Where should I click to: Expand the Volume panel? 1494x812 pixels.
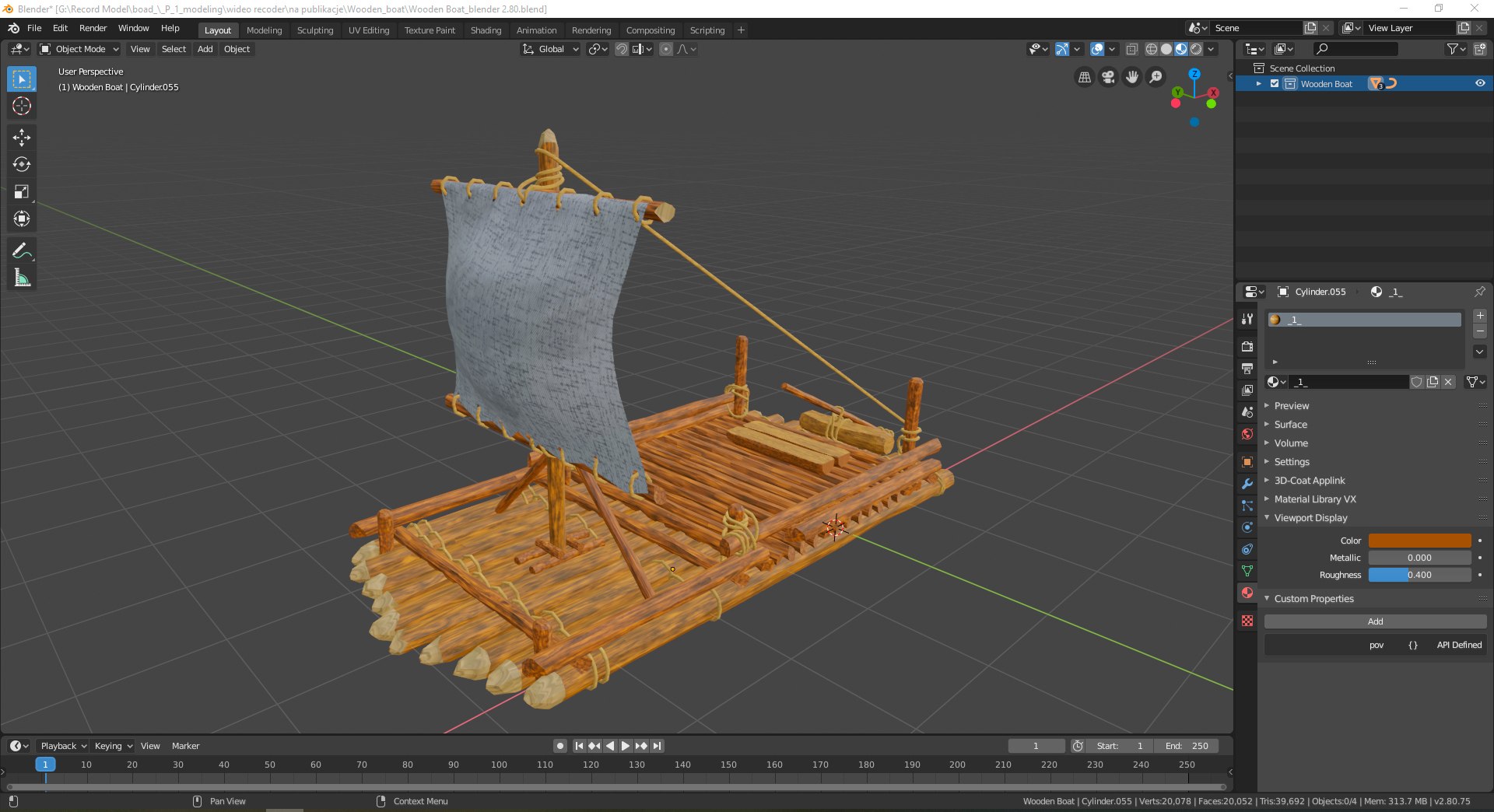click(x=1291, y=443)
